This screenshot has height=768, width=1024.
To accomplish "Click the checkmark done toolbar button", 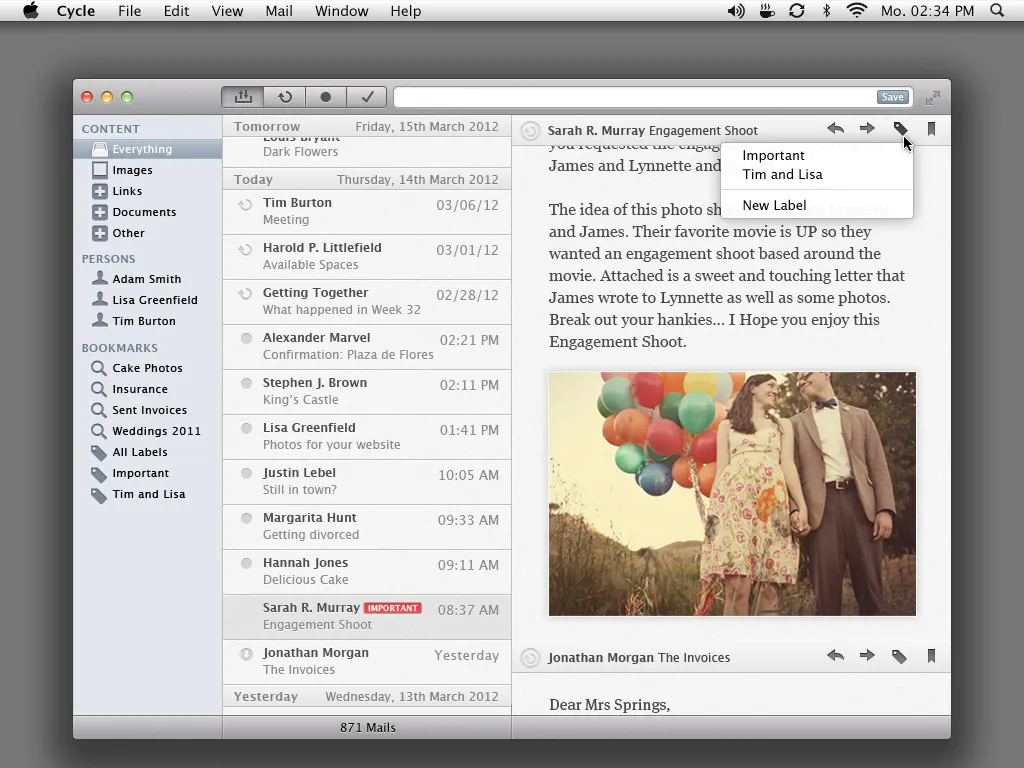I will (367, 97).
